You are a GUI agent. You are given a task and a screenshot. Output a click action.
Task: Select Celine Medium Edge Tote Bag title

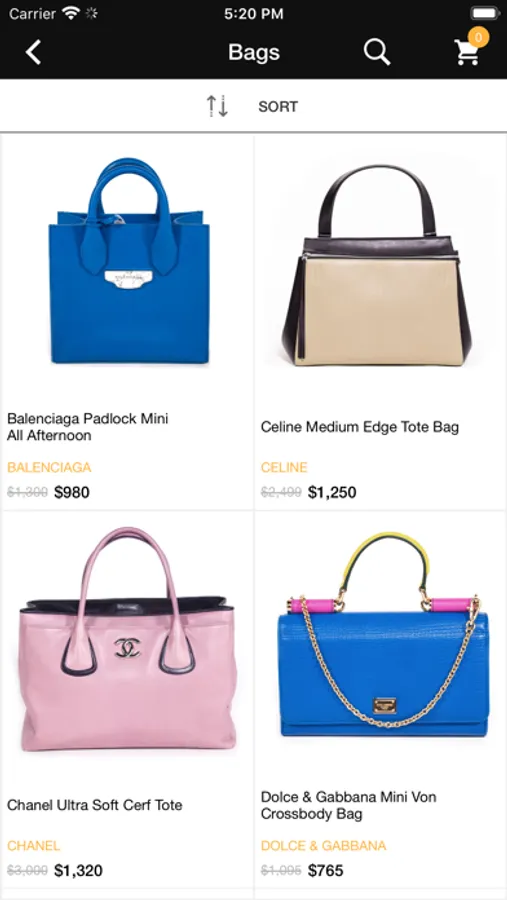point(359,427)
